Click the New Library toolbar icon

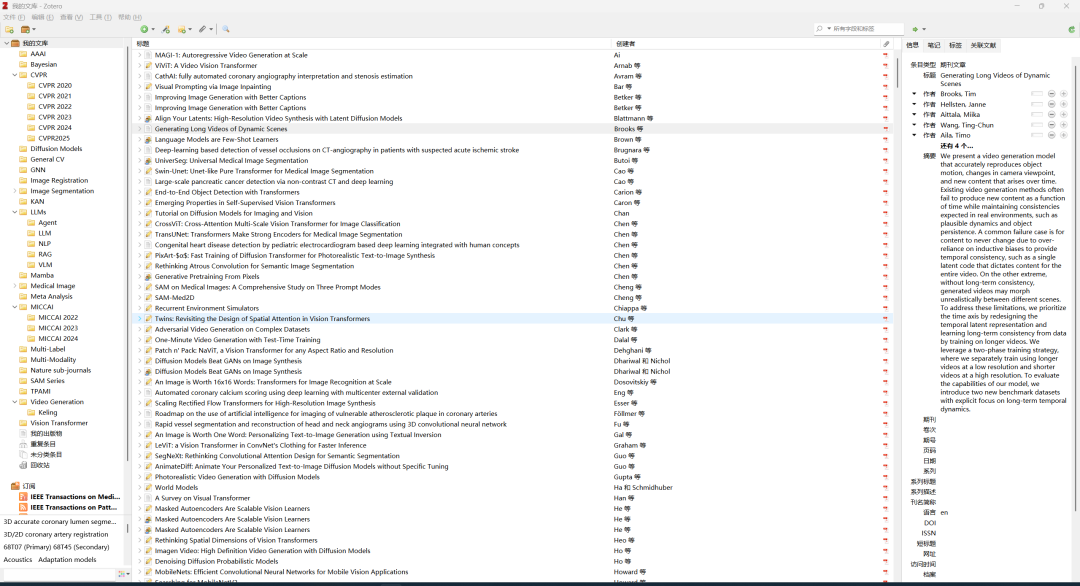tap(25, 30)
